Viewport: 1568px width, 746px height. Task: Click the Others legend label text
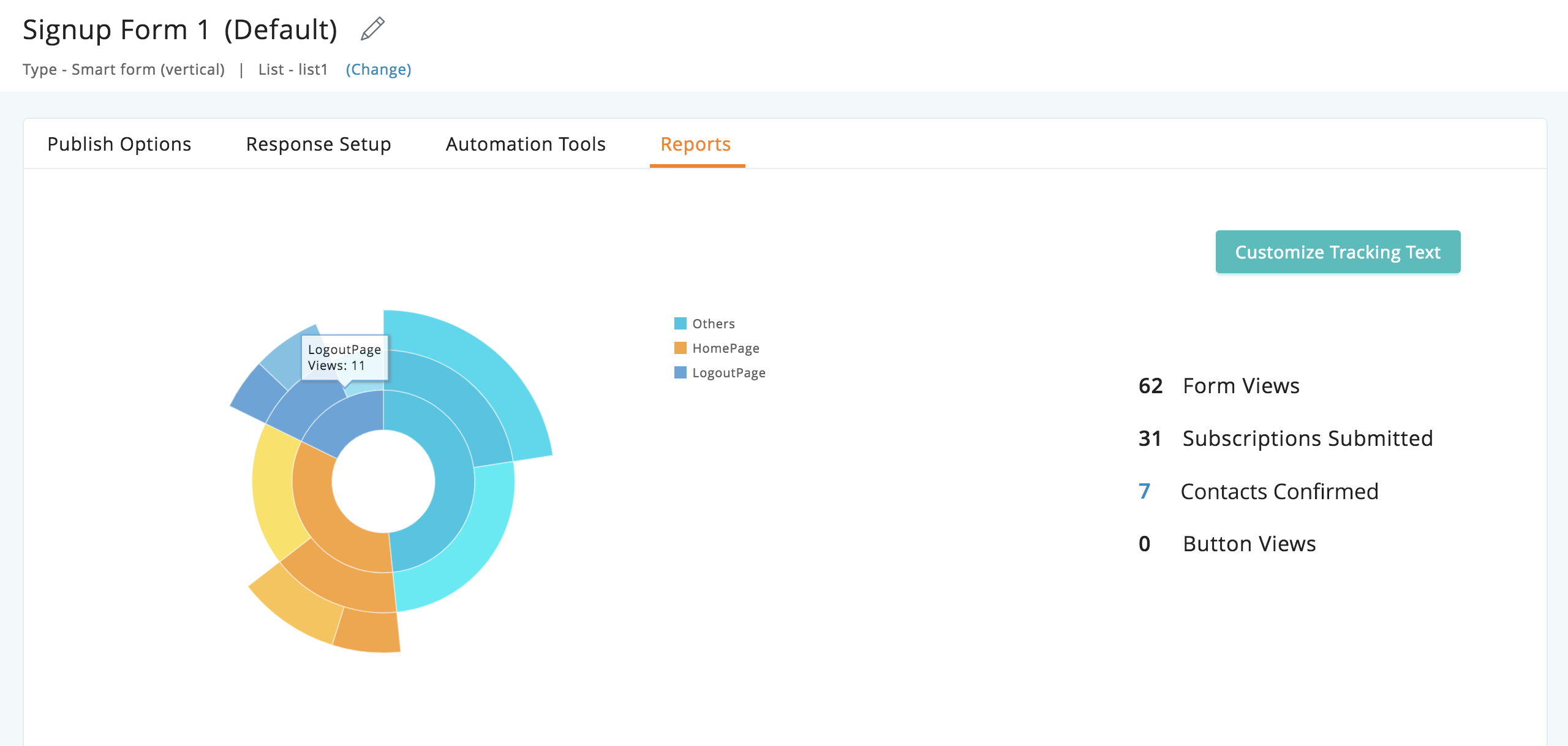714,323
